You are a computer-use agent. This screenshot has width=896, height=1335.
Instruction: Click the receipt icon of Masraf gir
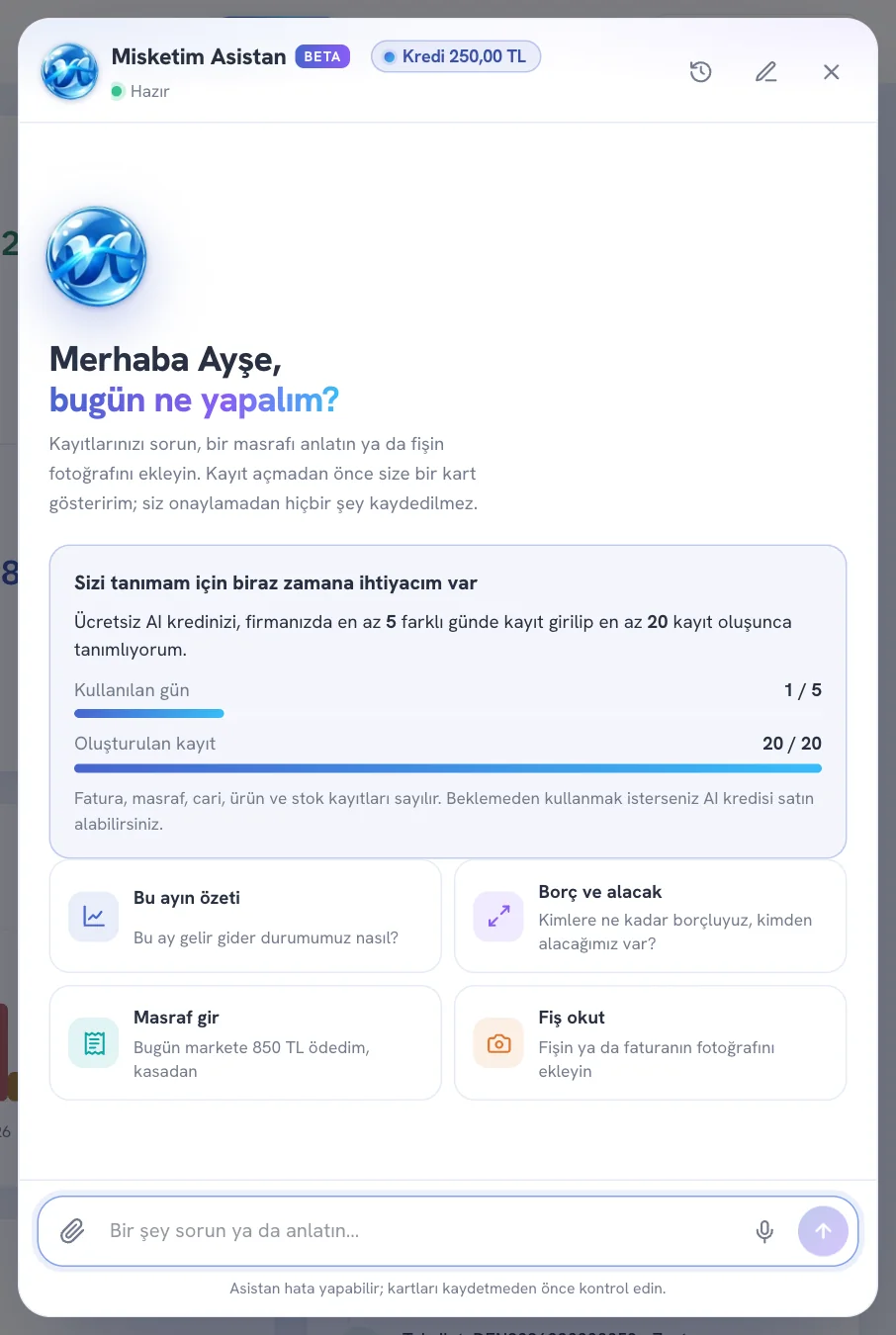point(94,1043)
